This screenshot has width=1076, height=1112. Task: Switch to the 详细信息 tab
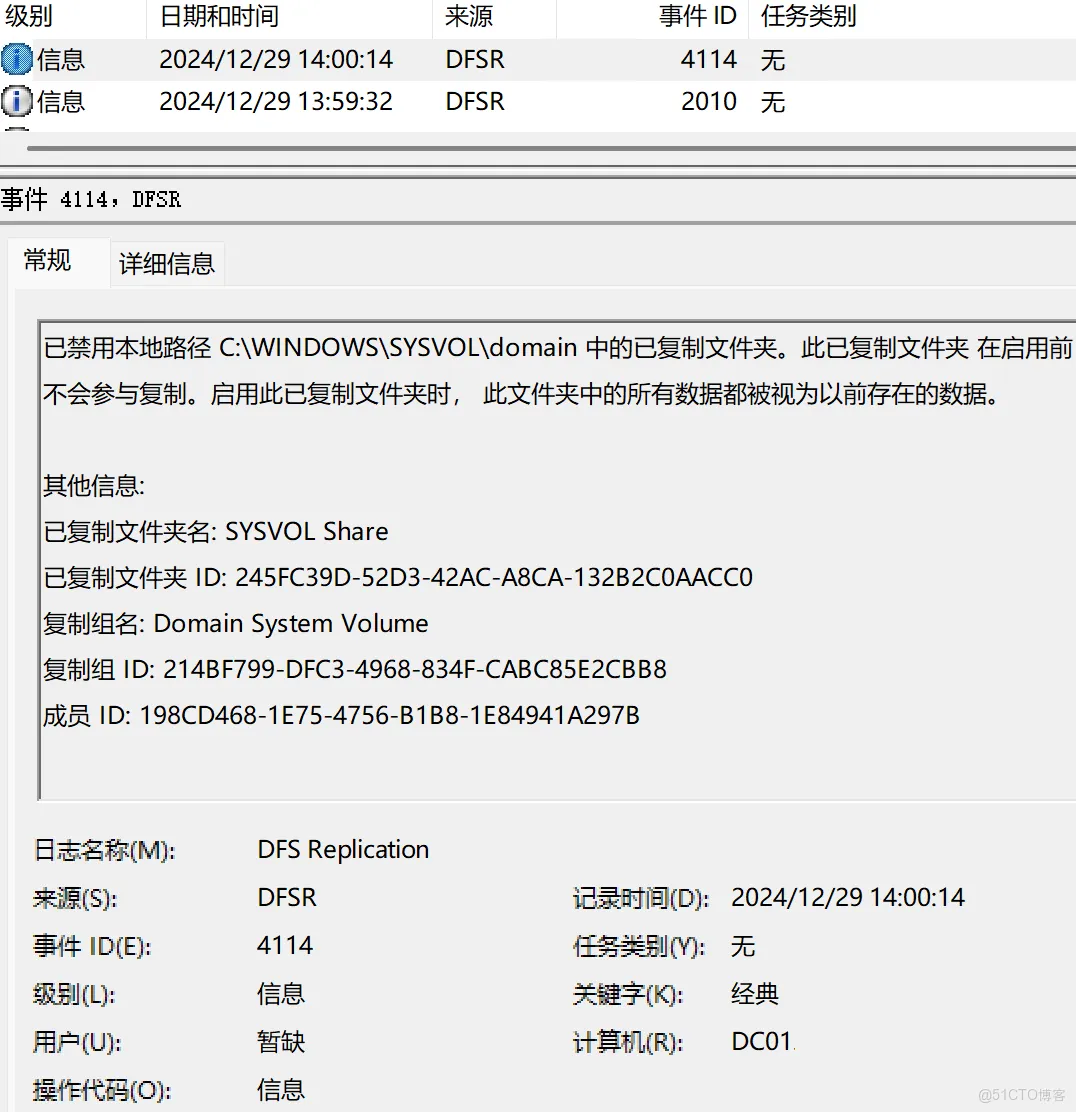[x=167, y=263]
